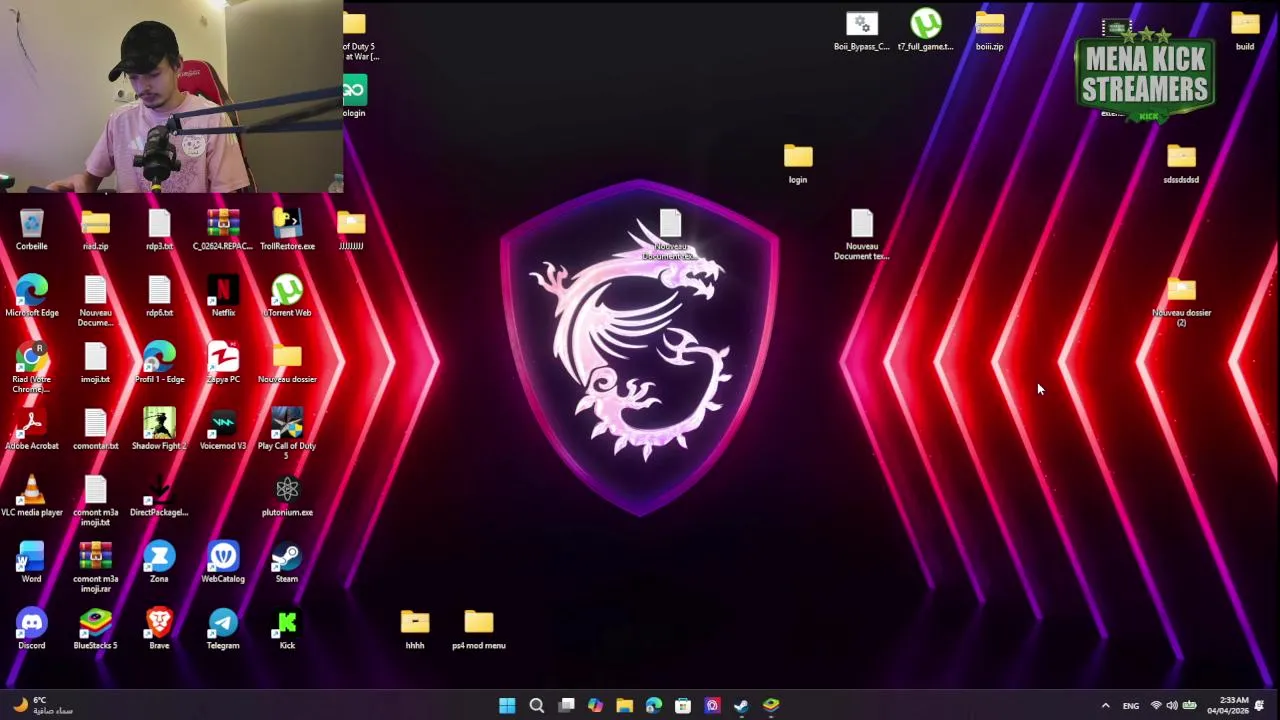This screenshot has width=1280, height=720.
Task: Open the Wi-Fi network tray icon
Action: click(1156, 706)
